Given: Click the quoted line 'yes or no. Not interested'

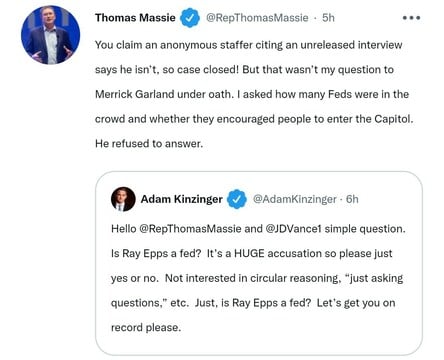Looking at the screenshot, I should (257, 278).
